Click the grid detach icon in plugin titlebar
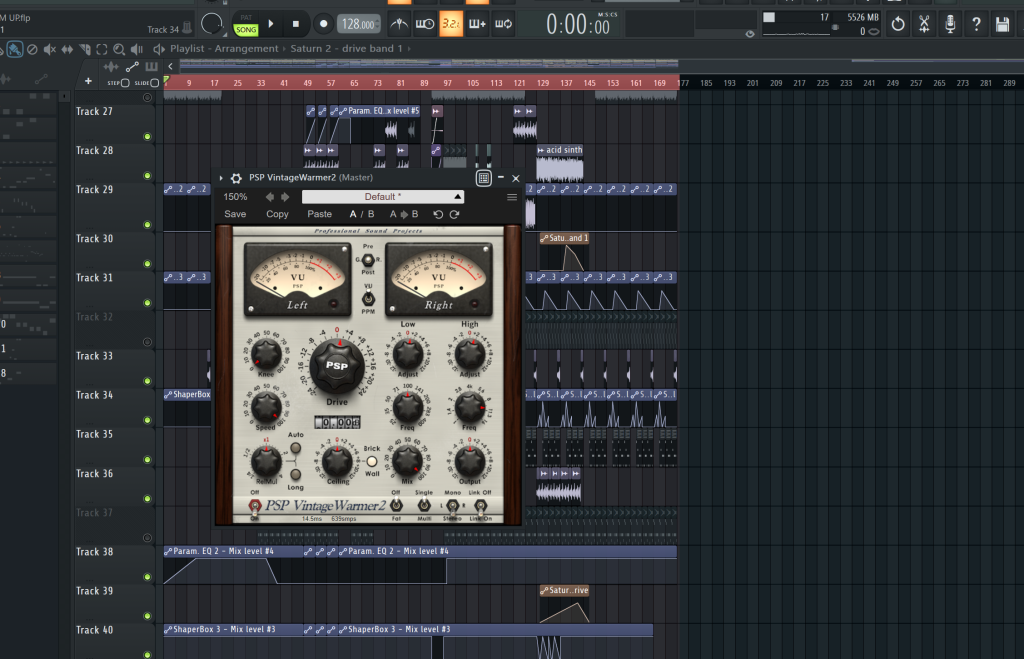Viewport: 1024px width, 659px height. pyautogui.click(x=483, y=178)
